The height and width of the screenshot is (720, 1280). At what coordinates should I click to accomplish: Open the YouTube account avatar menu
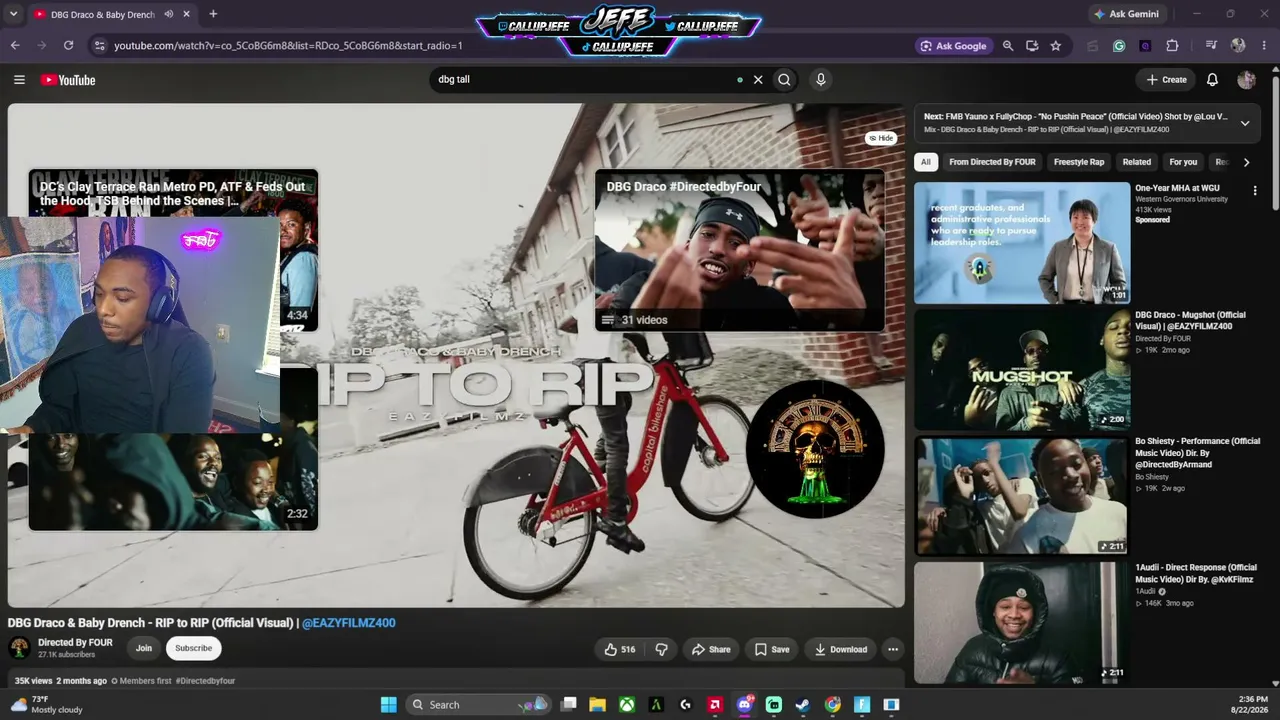pyautogui.click(x=1246, y=80)
